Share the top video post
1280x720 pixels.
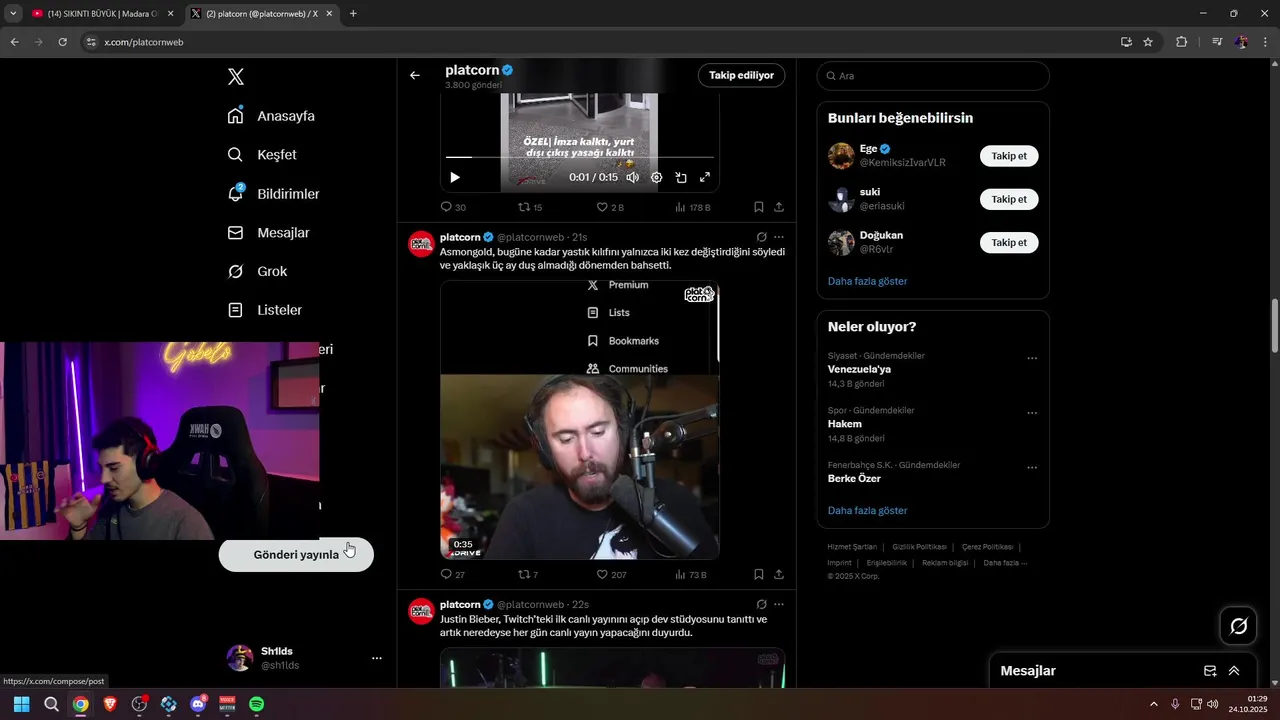(x=779, y=207)
